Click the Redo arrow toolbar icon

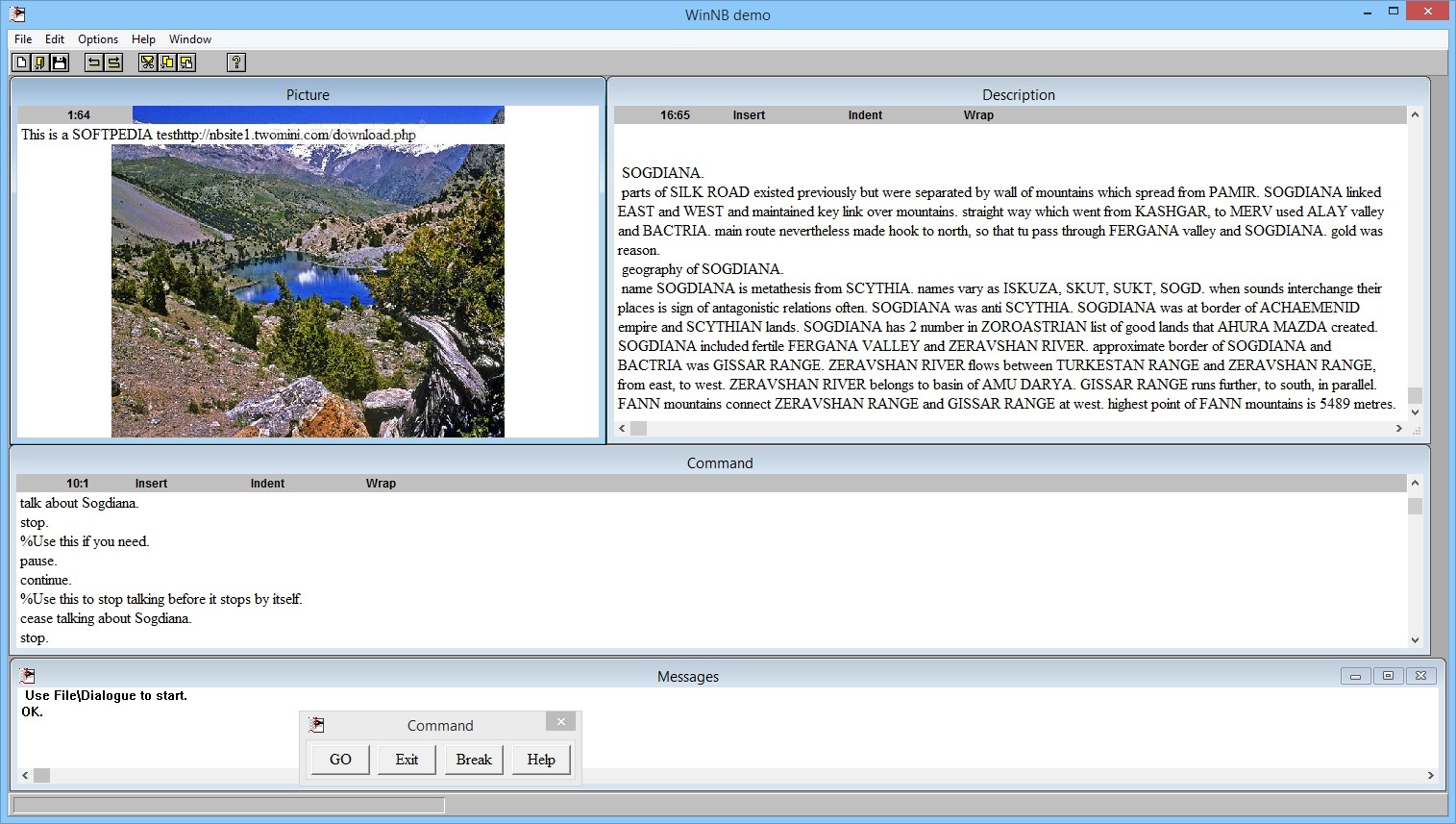pos(112,62)
